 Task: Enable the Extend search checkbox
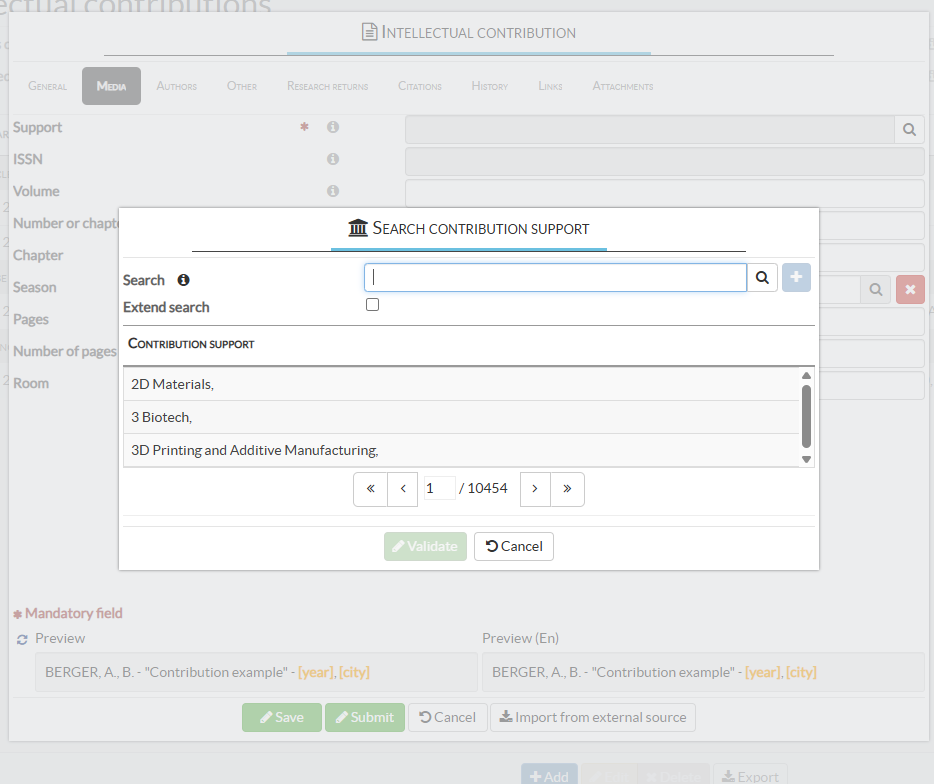(372, 305)
